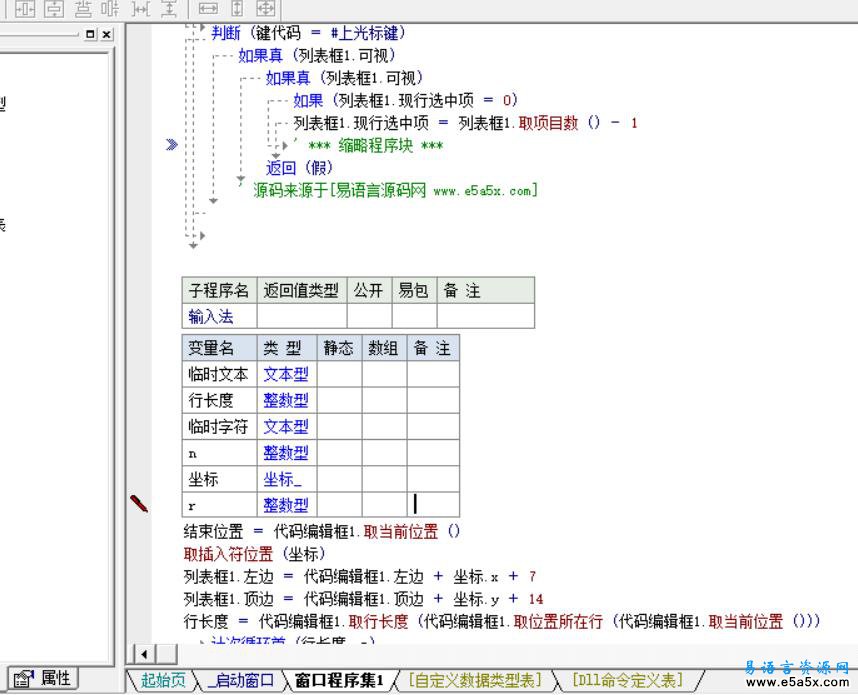Click the center vertically alignment toolbar icon
The image size is (858, 695).
(54, 8)
